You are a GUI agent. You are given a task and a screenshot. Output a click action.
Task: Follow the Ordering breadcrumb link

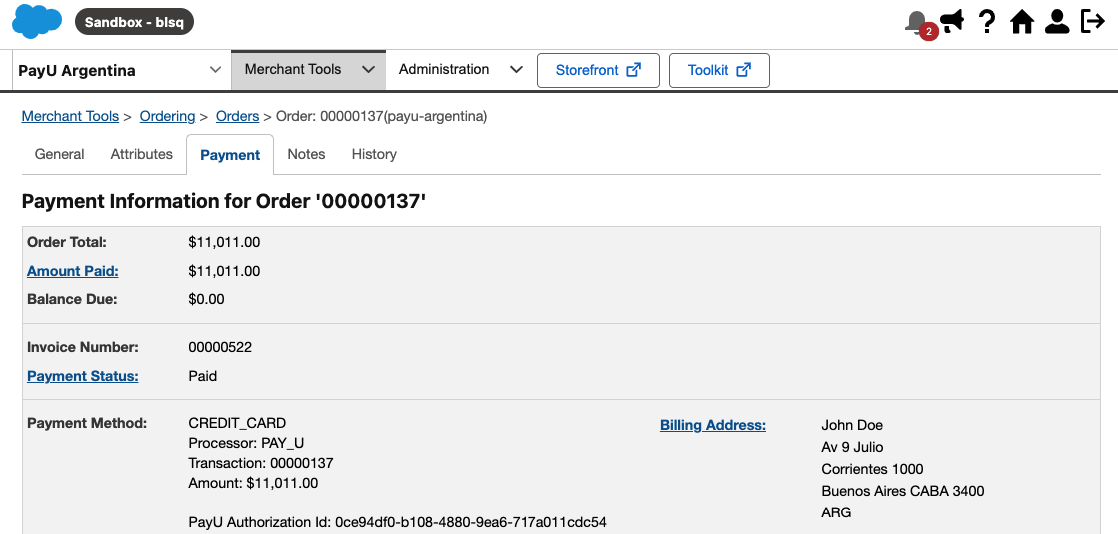167,116
